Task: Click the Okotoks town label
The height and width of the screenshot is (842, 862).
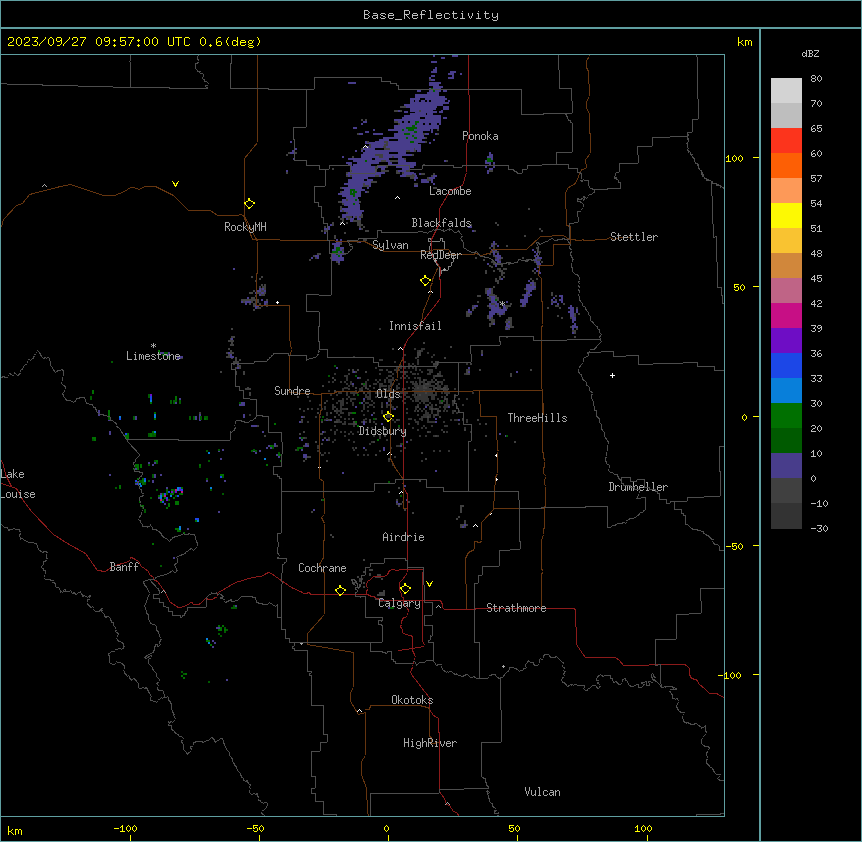Action: tap(412, 700)
